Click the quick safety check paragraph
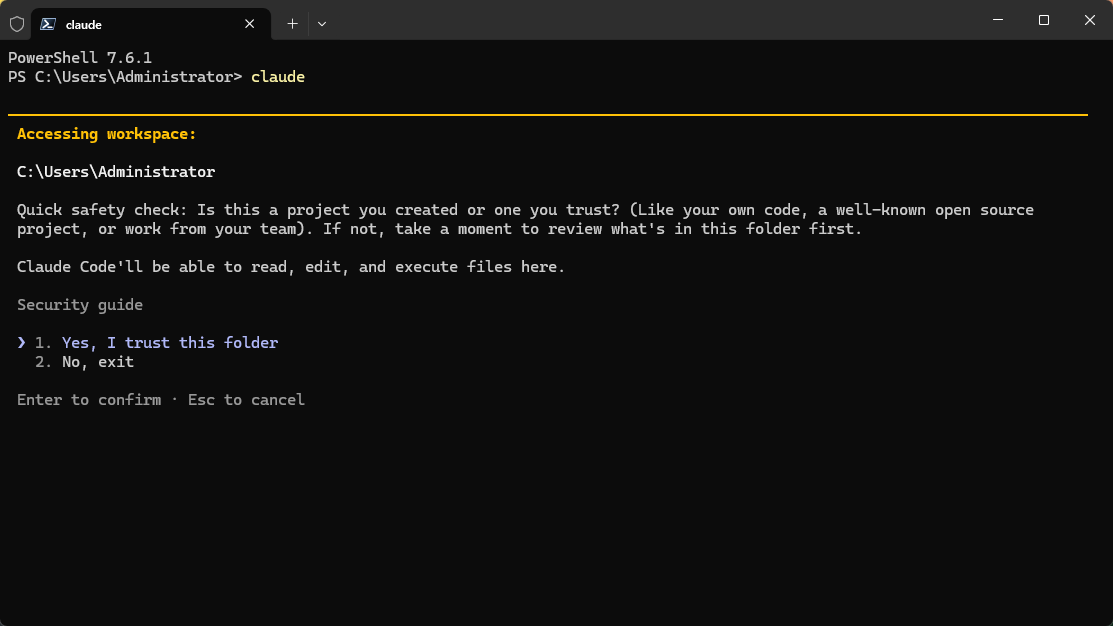 pyautogui.click(x=524, y=218)
